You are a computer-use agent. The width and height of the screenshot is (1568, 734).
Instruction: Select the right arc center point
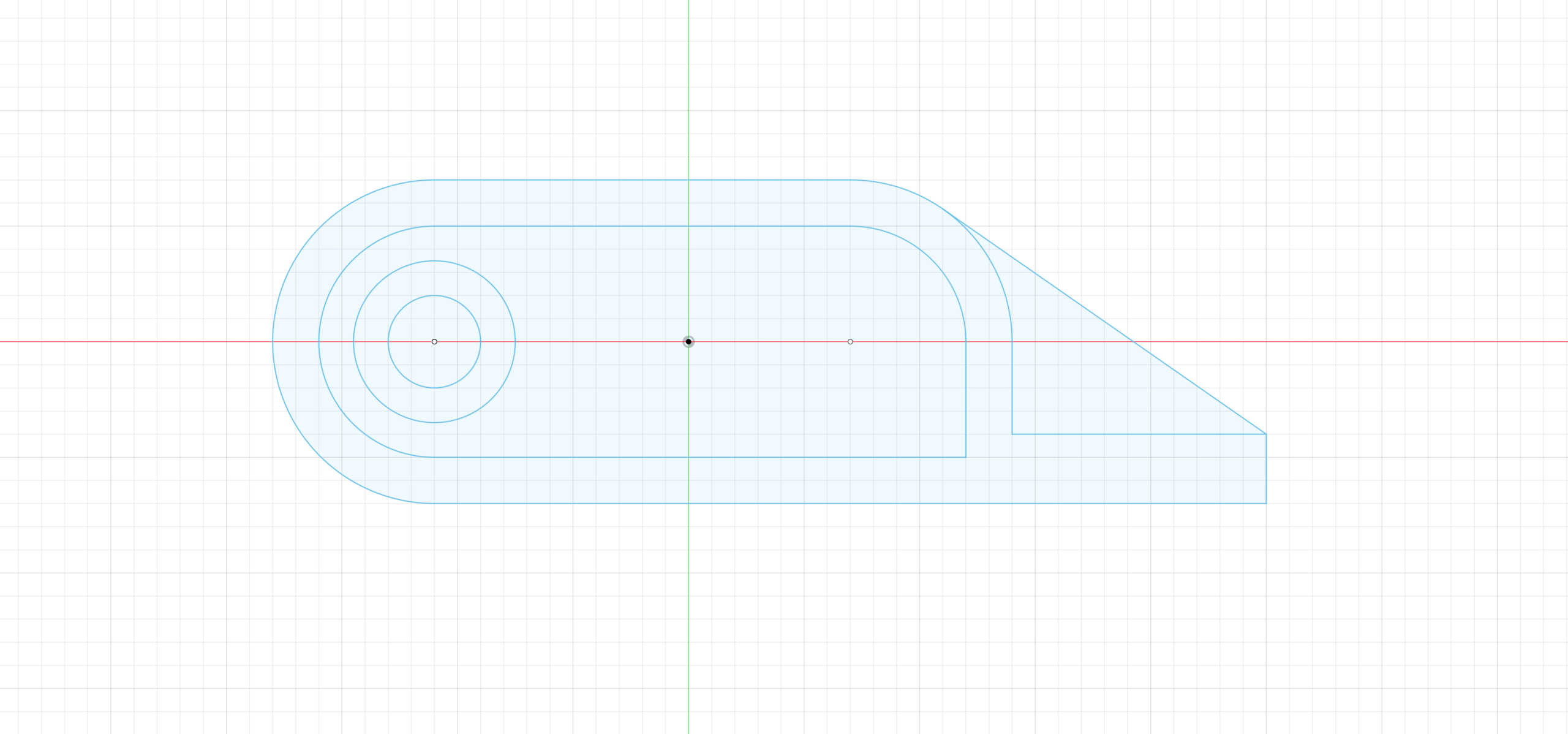click(x=850, y=341)
